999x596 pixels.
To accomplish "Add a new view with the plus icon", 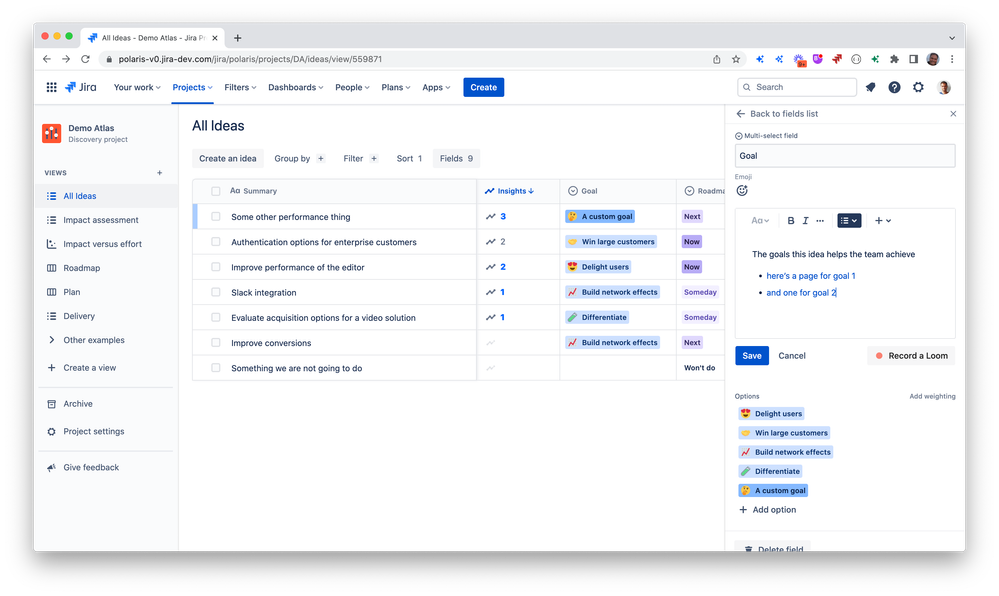I will point(159,173).
